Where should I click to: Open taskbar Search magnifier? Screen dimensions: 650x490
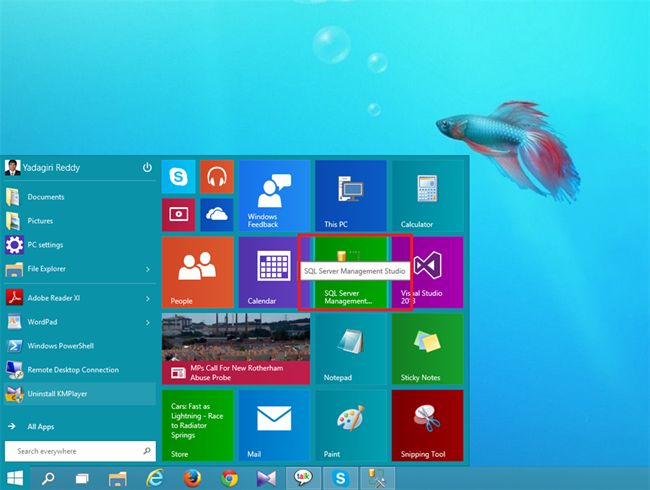coord(48,479)
